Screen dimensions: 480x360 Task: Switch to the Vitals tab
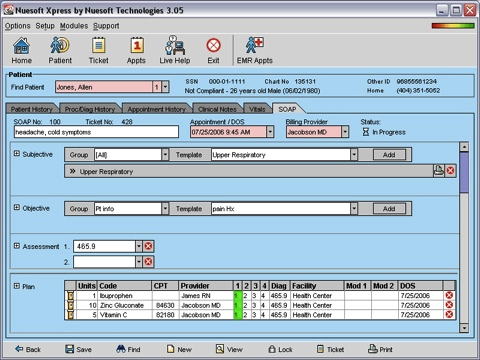(257, 109)
